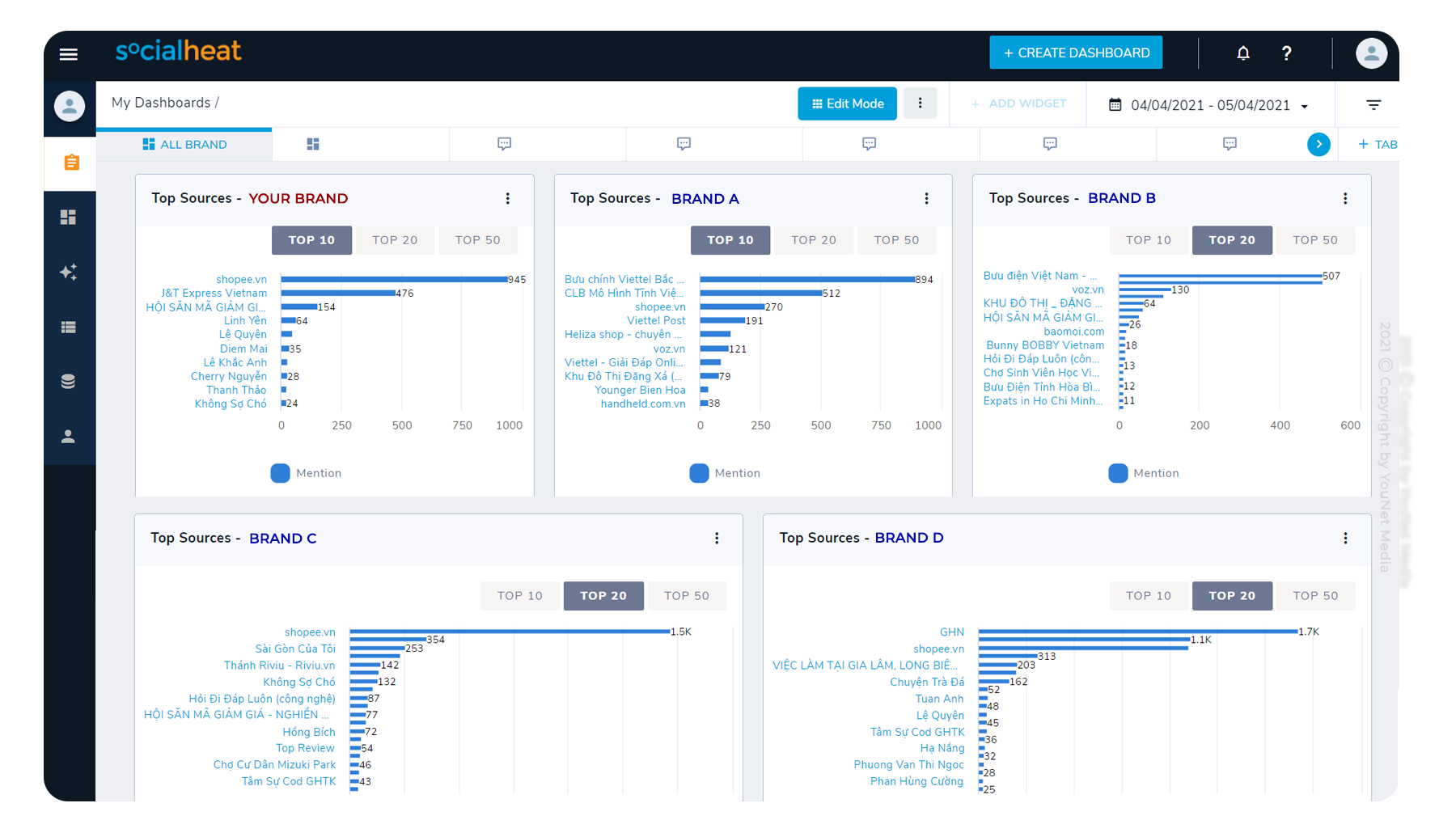Open YOUR BRAND widget options menu
This screenshot has width=1456, height=820.
coord(508,199)
